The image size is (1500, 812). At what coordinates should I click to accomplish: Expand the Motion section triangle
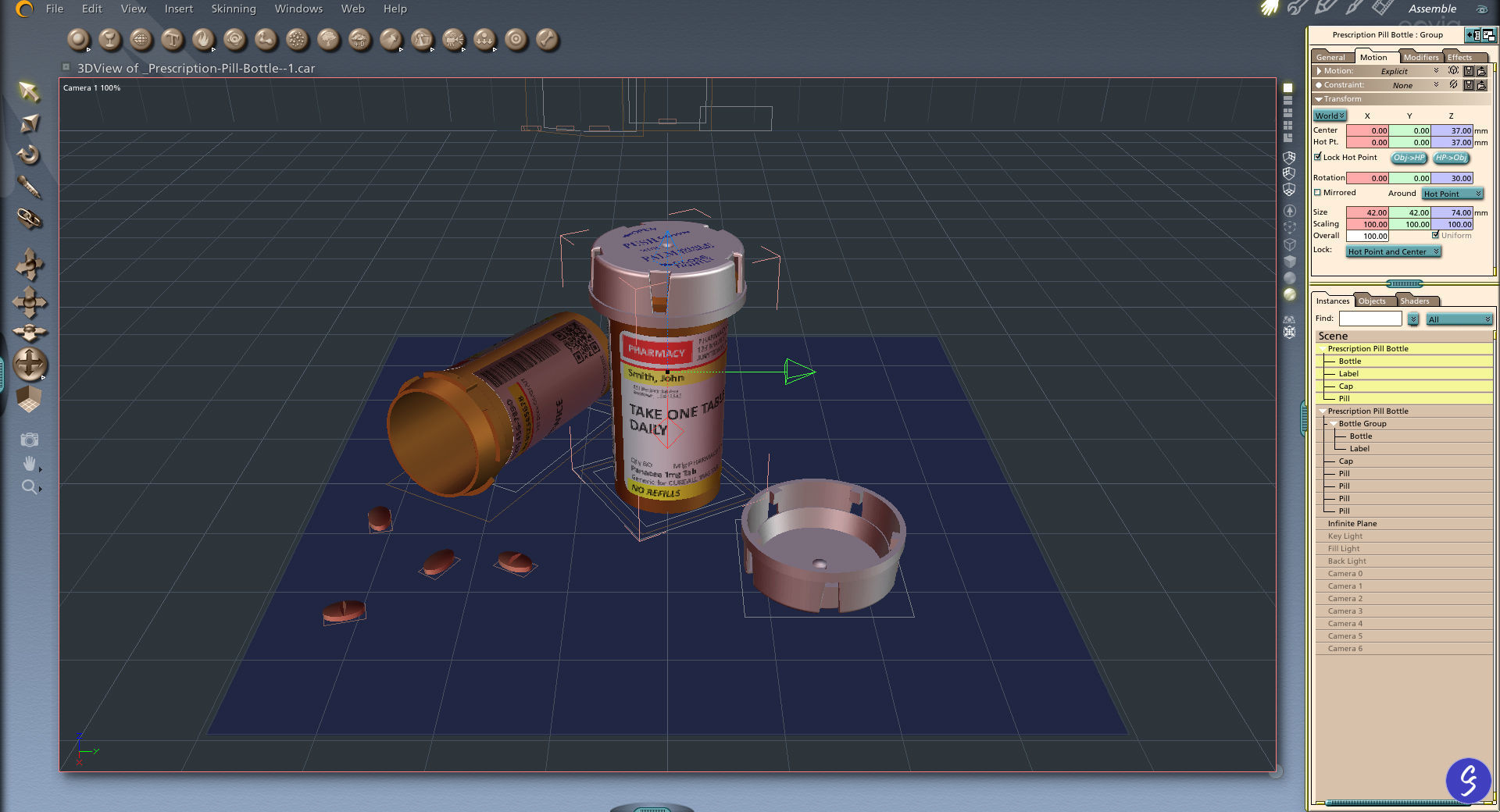click(1319, 71)
